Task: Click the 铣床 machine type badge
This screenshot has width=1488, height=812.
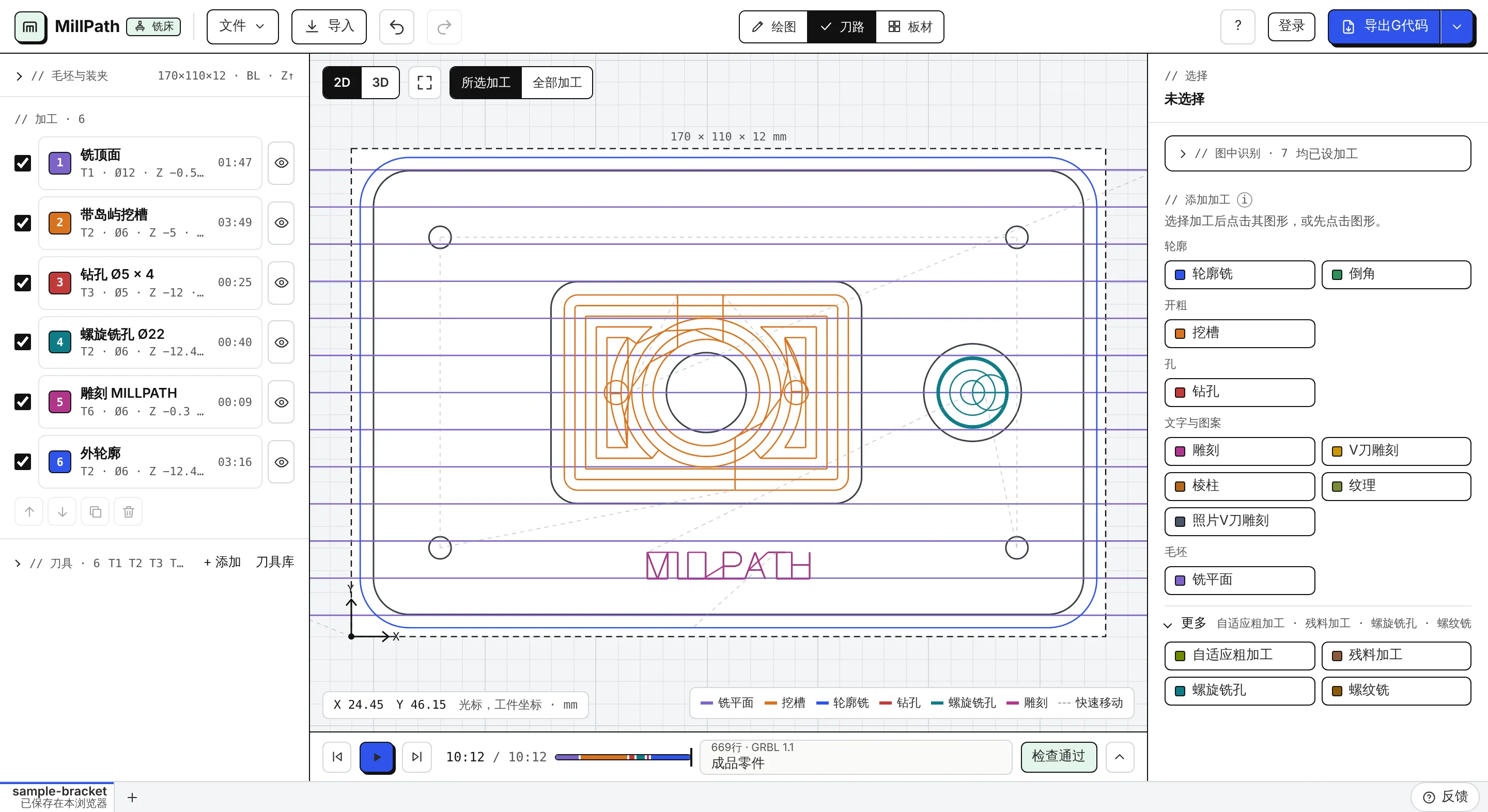Action: [x=153, y=26]
